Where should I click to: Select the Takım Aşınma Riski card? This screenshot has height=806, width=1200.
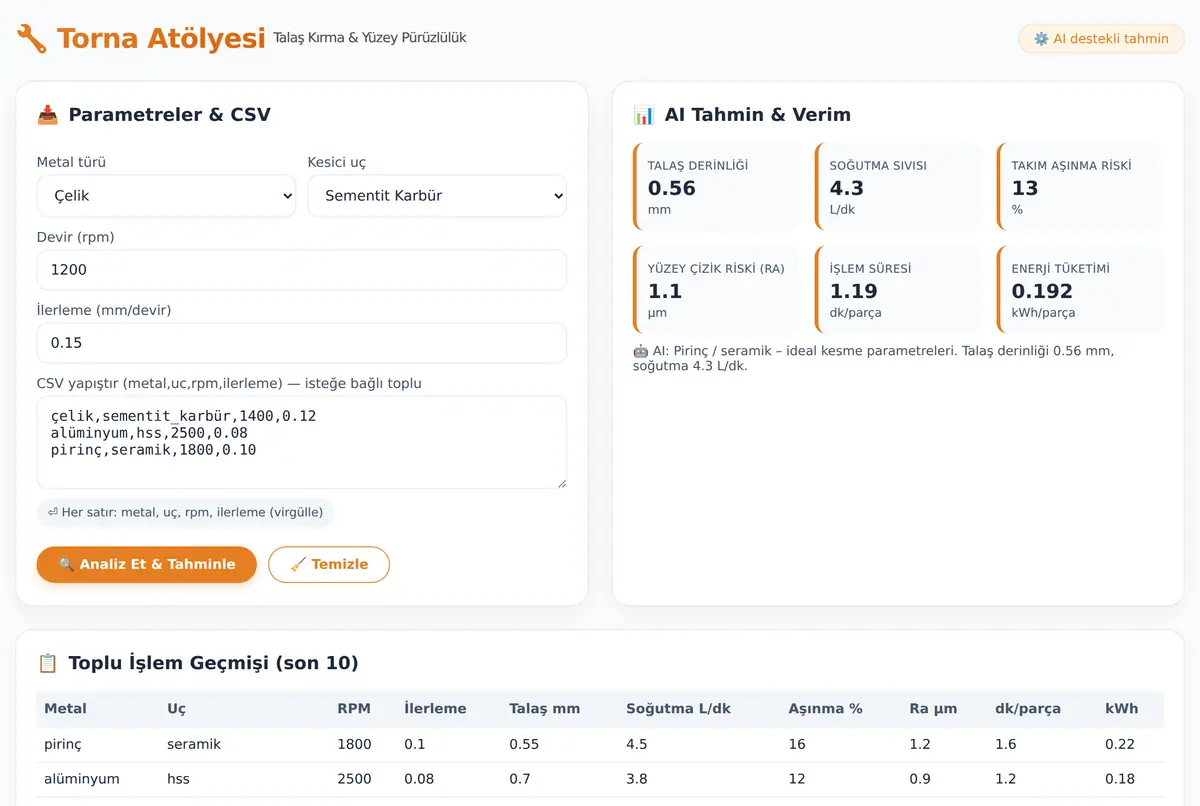[x=1080, y=187]
